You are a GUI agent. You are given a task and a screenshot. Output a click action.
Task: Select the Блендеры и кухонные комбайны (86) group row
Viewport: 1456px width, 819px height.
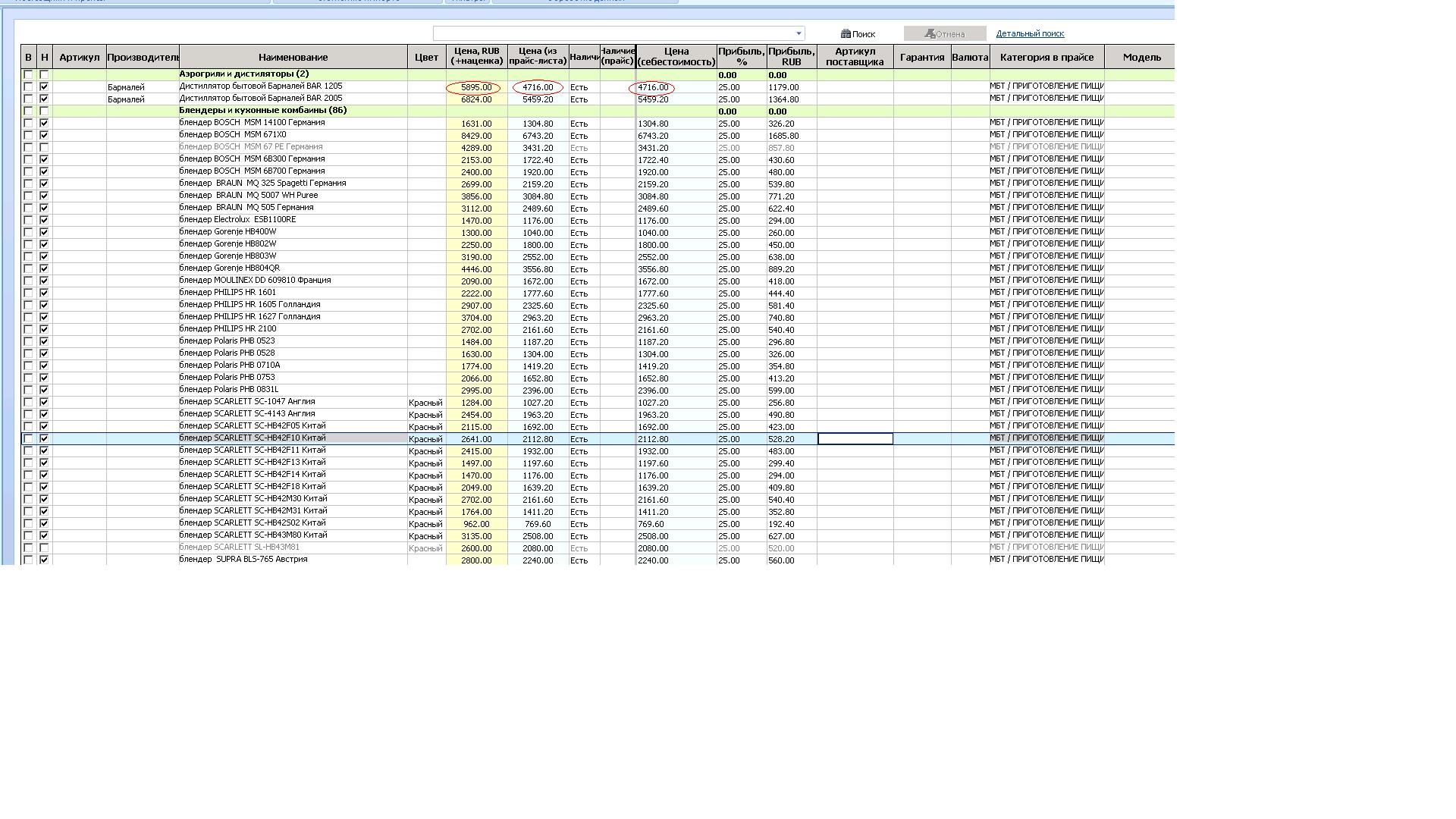click(x=598, y=111)
